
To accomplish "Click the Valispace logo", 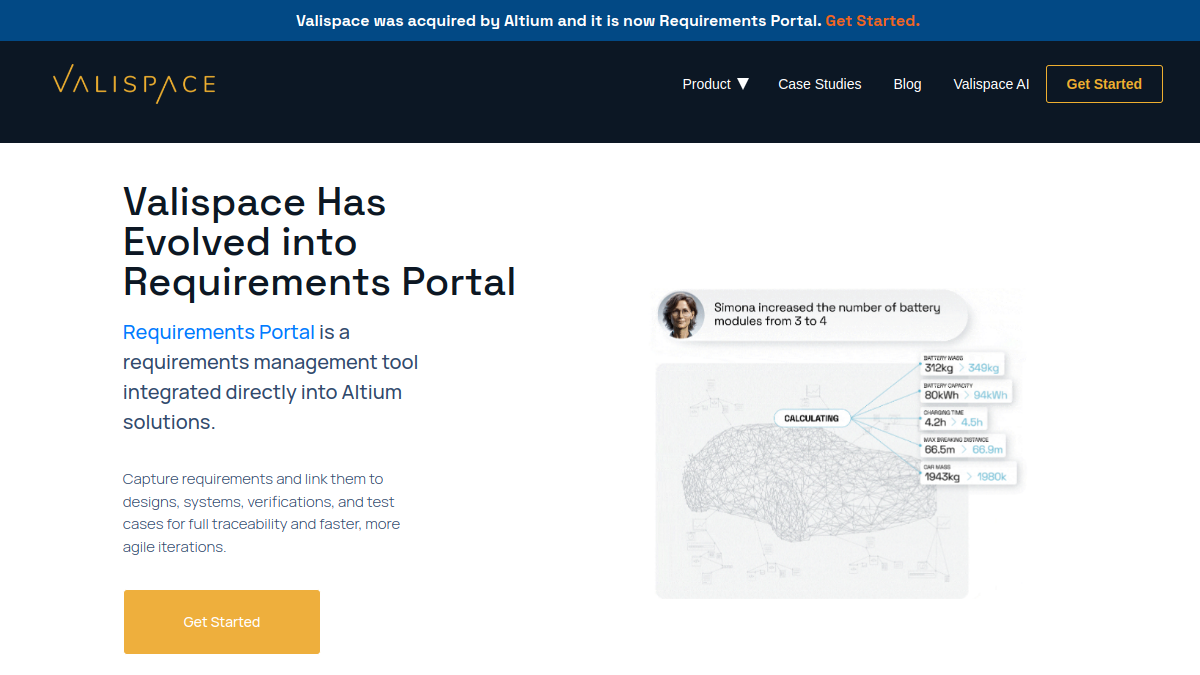I will coord(134,84).
